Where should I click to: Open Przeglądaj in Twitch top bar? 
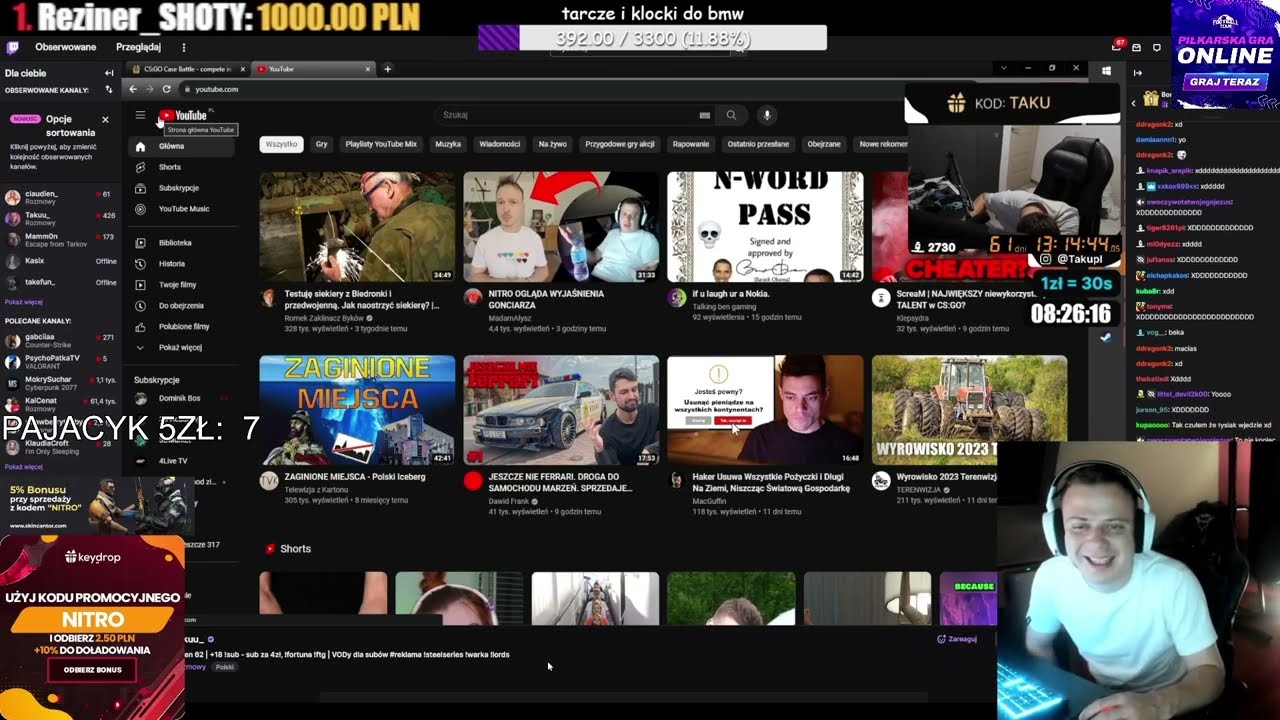138,47
